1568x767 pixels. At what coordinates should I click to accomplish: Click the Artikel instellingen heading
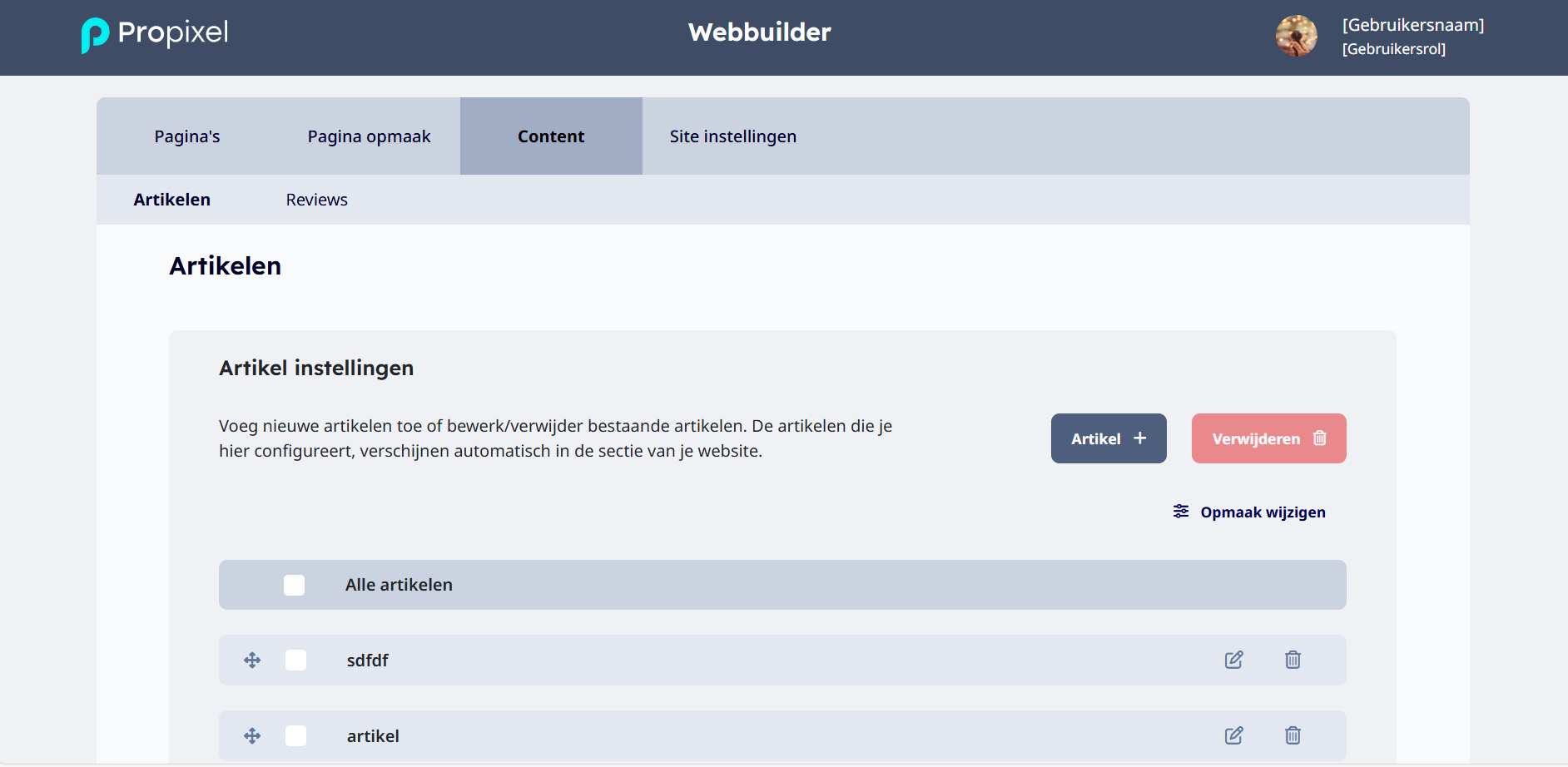click(316, 368)
